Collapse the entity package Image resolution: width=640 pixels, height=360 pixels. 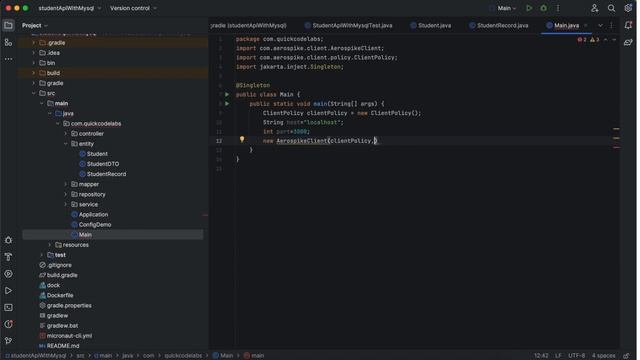click(x=66, y=144)
